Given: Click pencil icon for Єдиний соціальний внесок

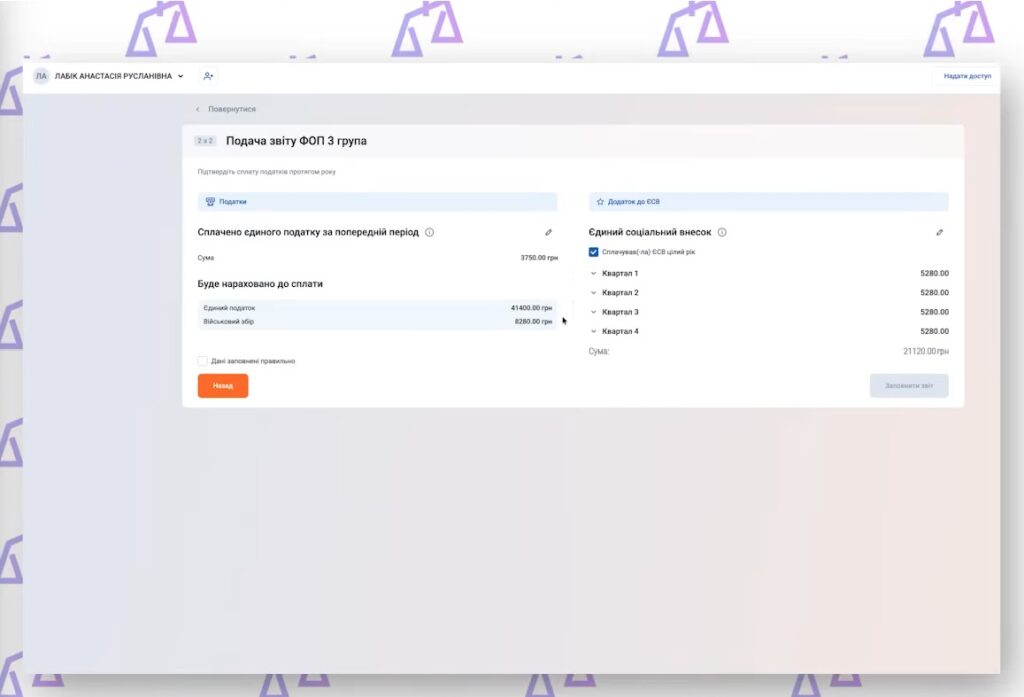Looking at the screenshot, I should coord(939,232).
